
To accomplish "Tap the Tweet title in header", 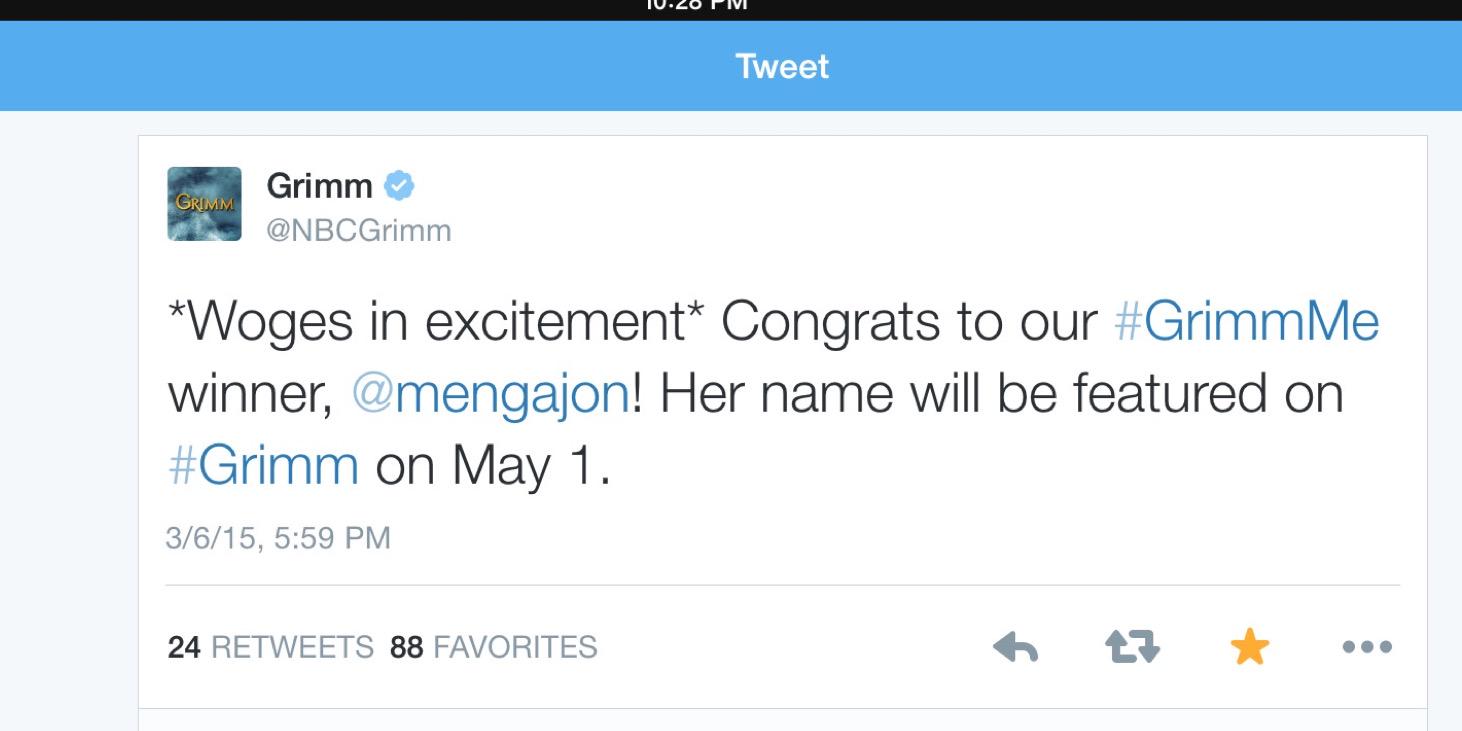I will 782,67.
